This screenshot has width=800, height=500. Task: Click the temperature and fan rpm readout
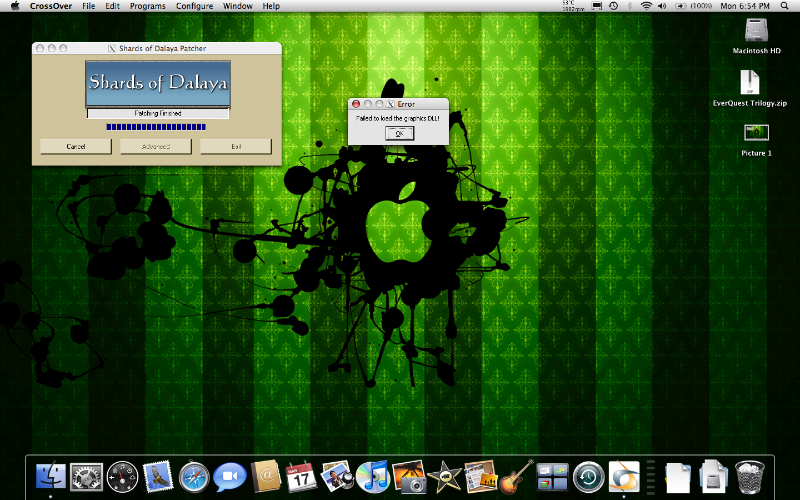point(573,6)
